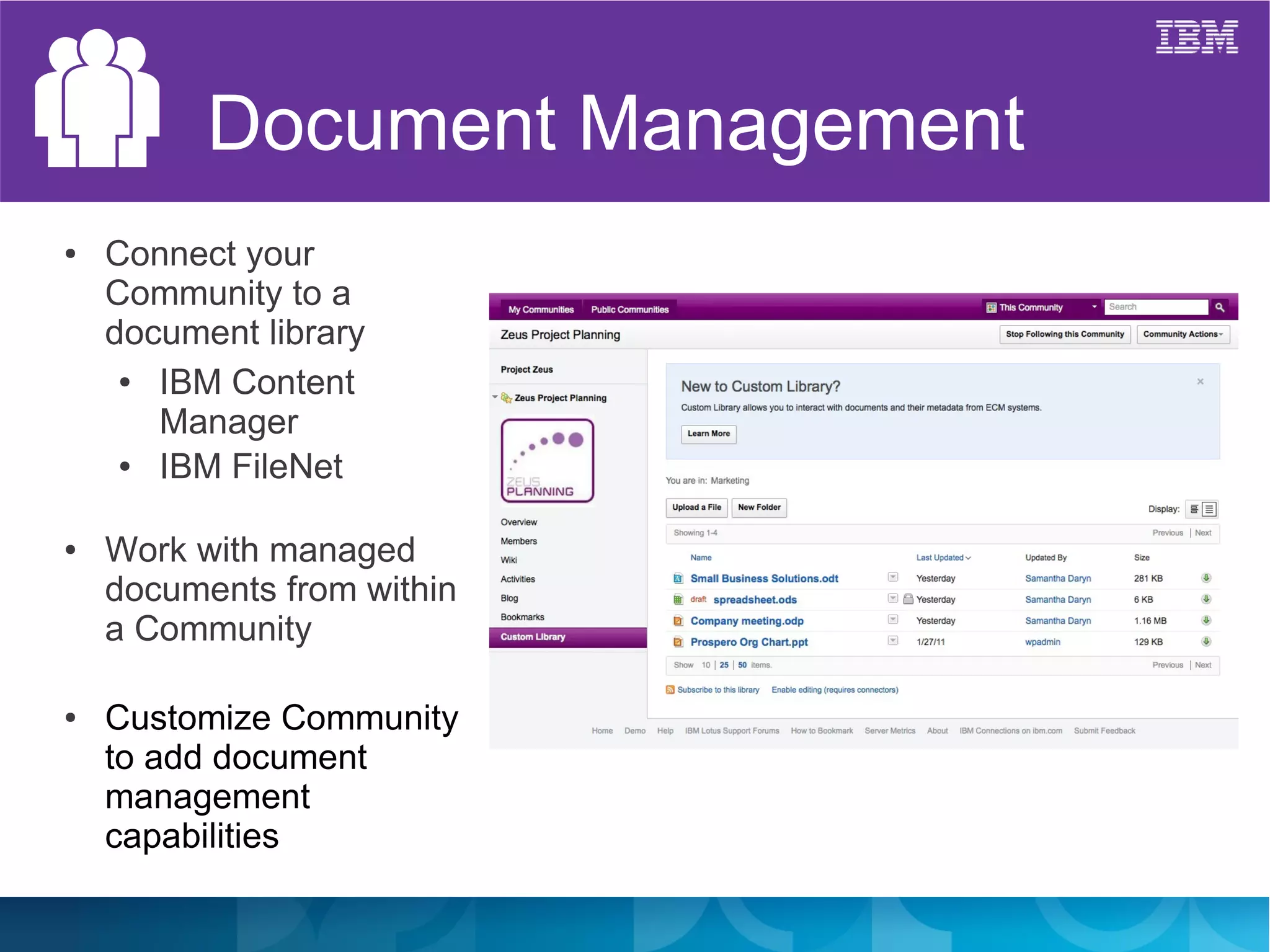The width and height of the screenshot is (1270, 952).
Task: Open the Company meeting.odp file link
Action: pyautogui.click(x=747, y=621)
